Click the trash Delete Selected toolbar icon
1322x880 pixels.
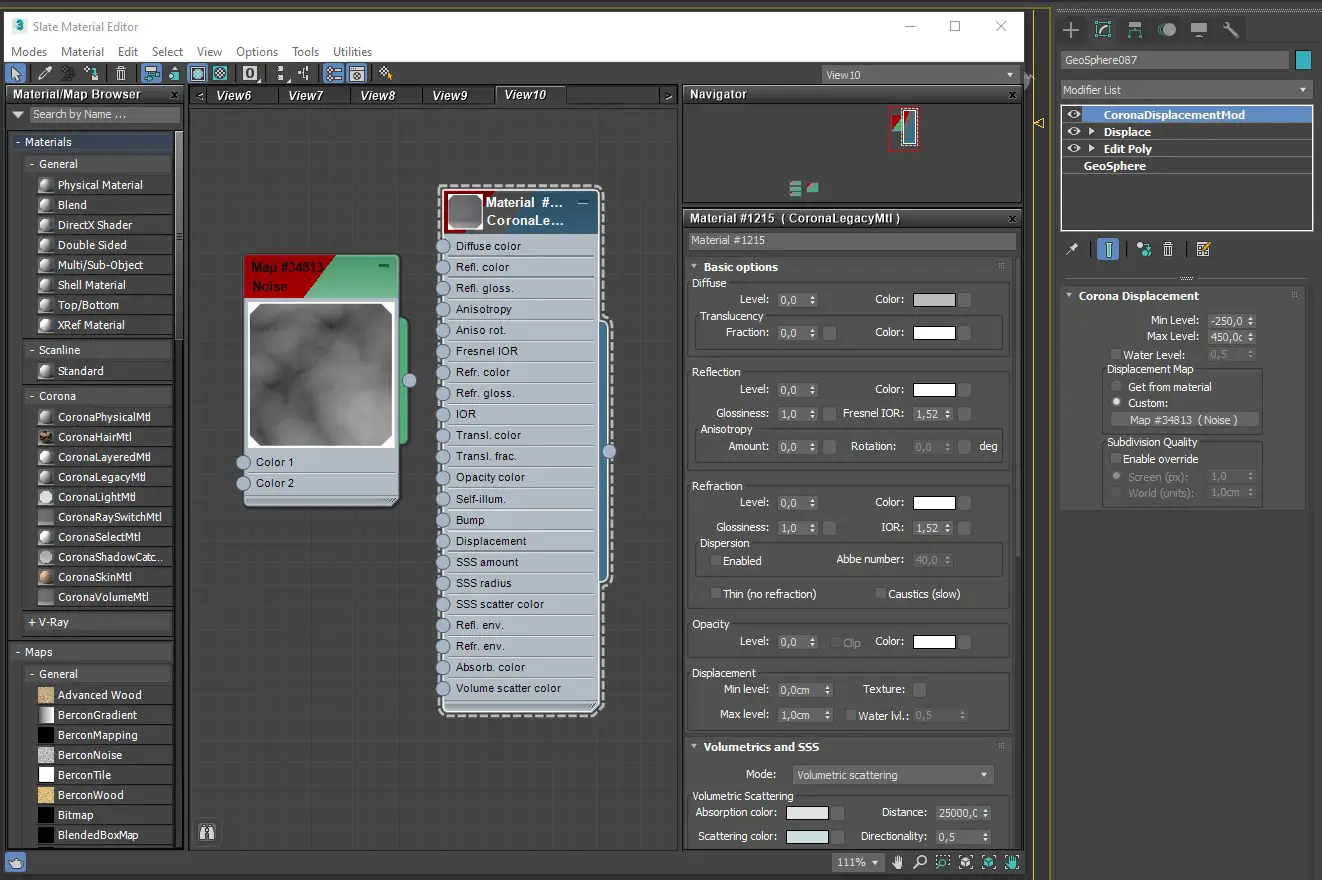(121, 73)
